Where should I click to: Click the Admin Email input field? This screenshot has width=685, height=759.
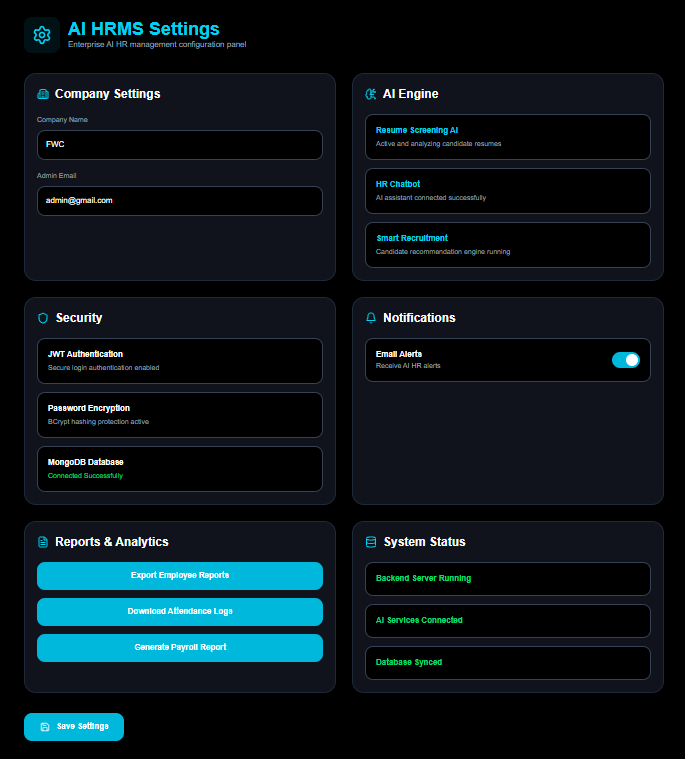pyautogui.click(x=180, y=201)
